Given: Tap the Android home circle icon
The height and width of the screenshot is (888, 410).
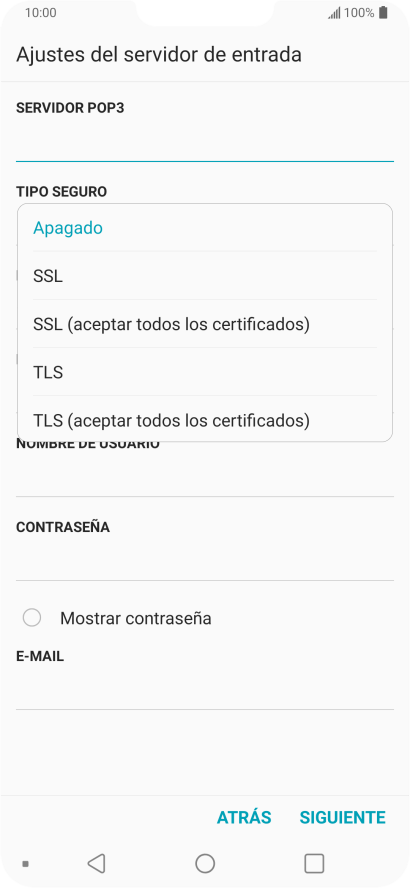Looking at the screenshot, I should pyautogui.click(x=205, y=863).
